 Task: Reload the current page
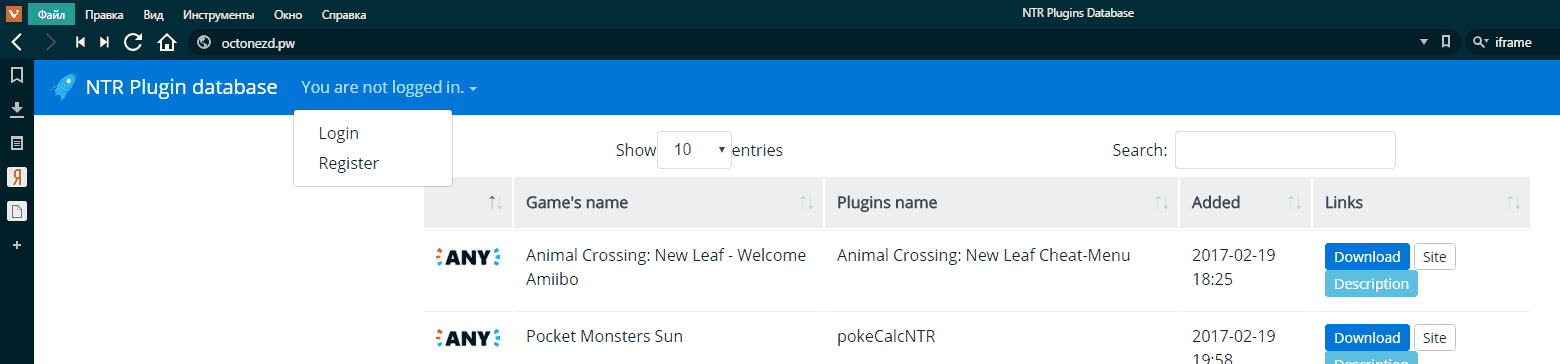tap(133, 42)
